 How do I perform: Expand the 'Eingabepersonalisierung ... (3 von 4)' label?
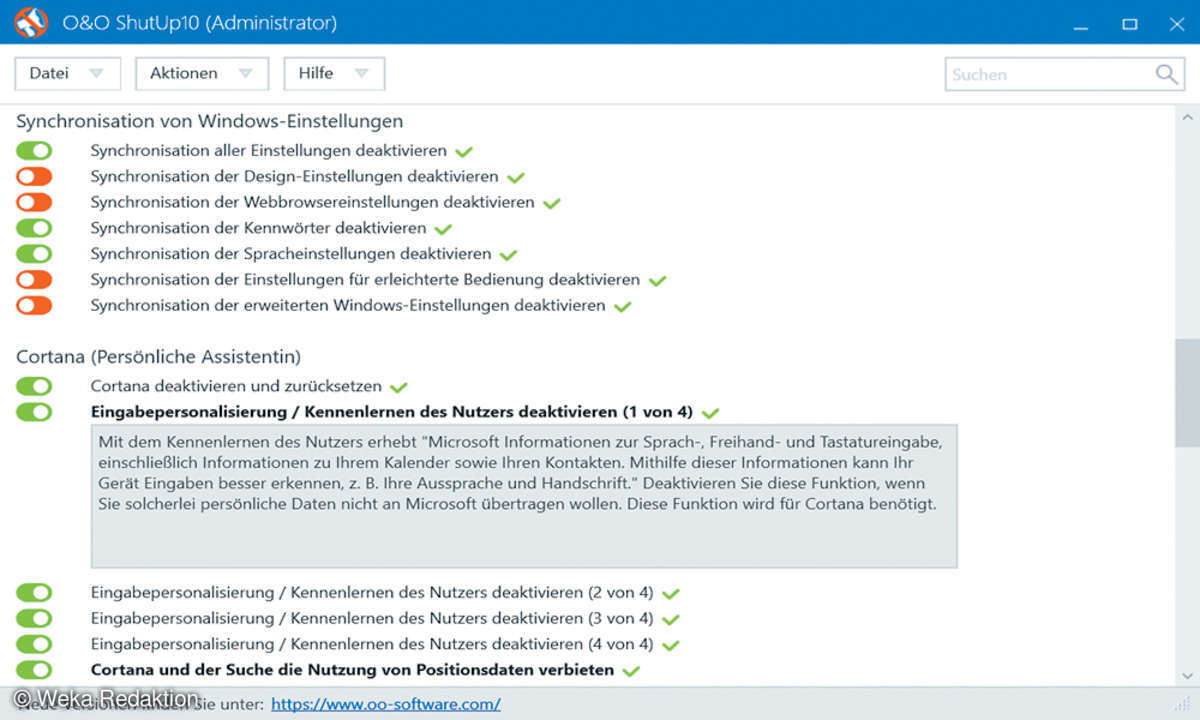pos(372,618)
